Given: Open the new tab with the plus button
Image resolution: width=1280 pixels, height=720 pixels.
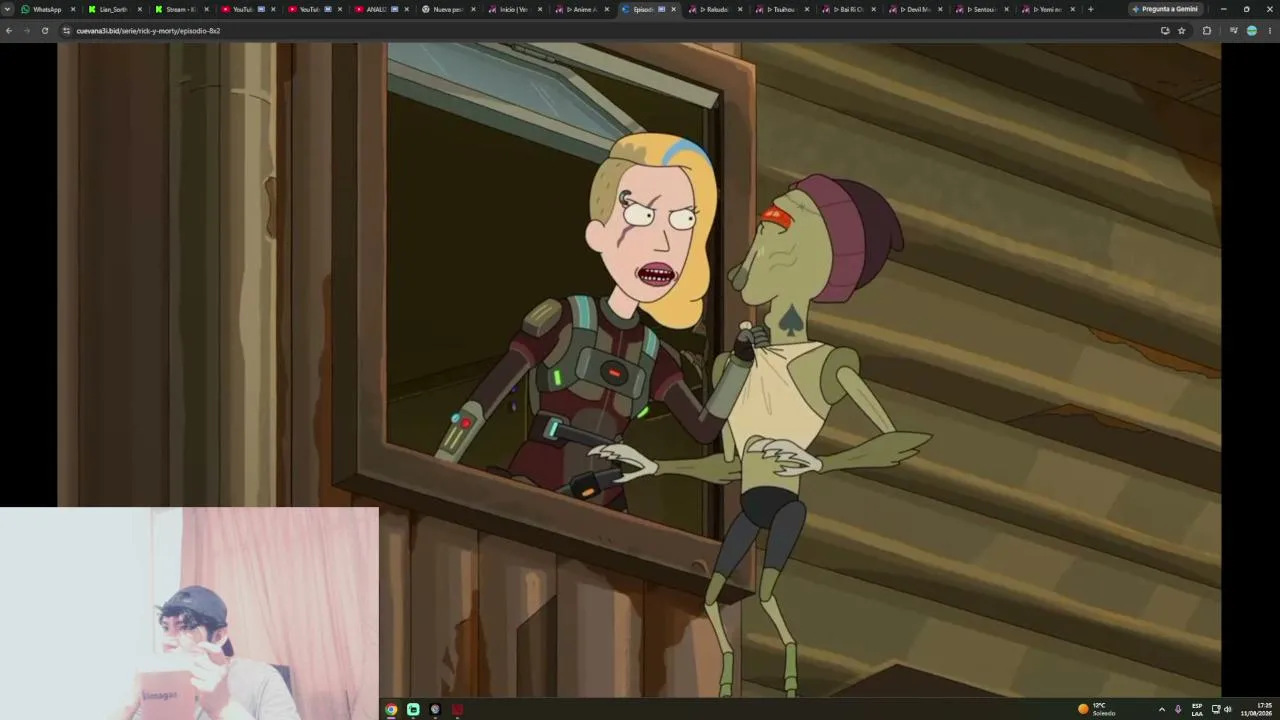Looking at the screenshot, I should 1090,9.
